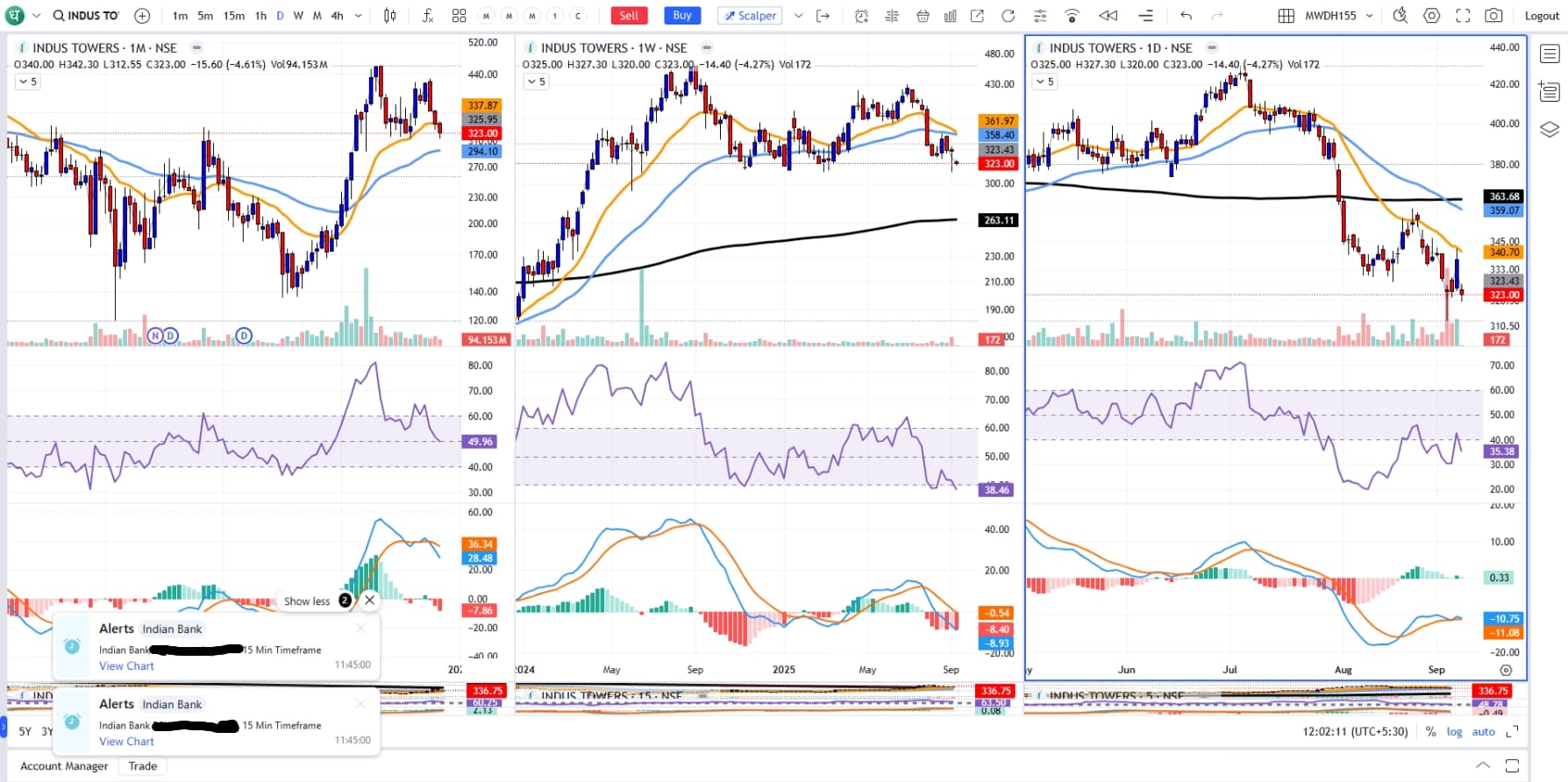Open the MWDH155 layout dropdown
Screen dimensions: 1568x782
pyautogui.click(x=1369, y=16)
